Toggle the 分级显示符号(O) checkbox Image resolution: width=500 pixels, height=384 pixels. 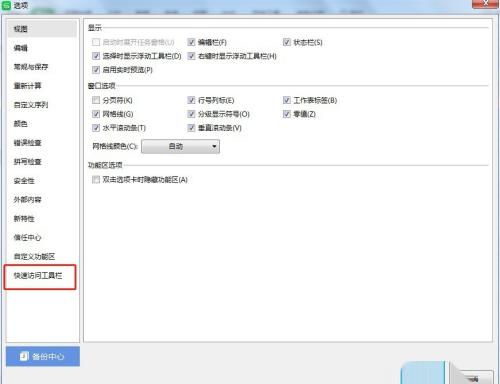tap(191, 114)
